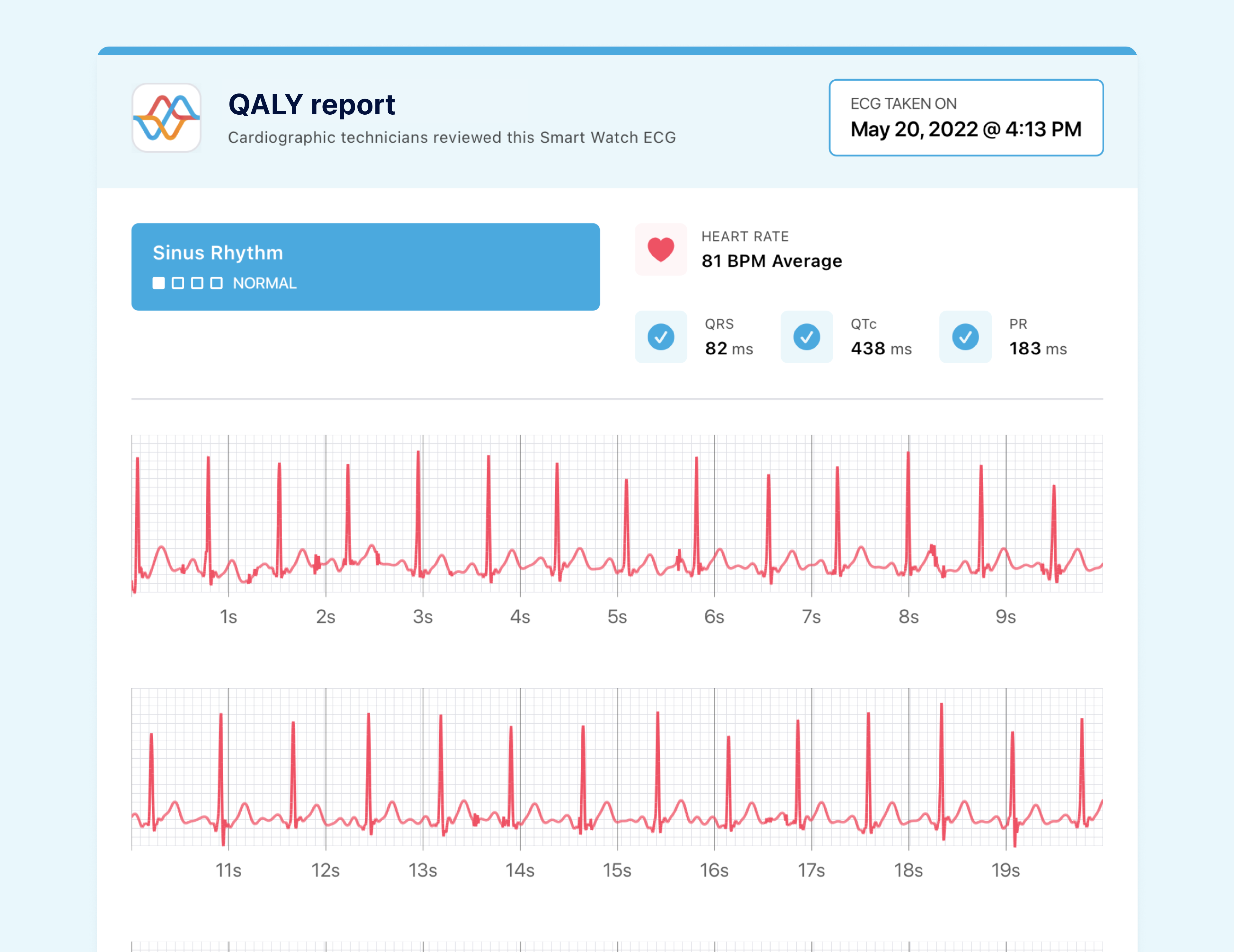Click the QRS 82 ms value
The height and width of the screenshot is (952, 1234).
[x=729, y=348]
